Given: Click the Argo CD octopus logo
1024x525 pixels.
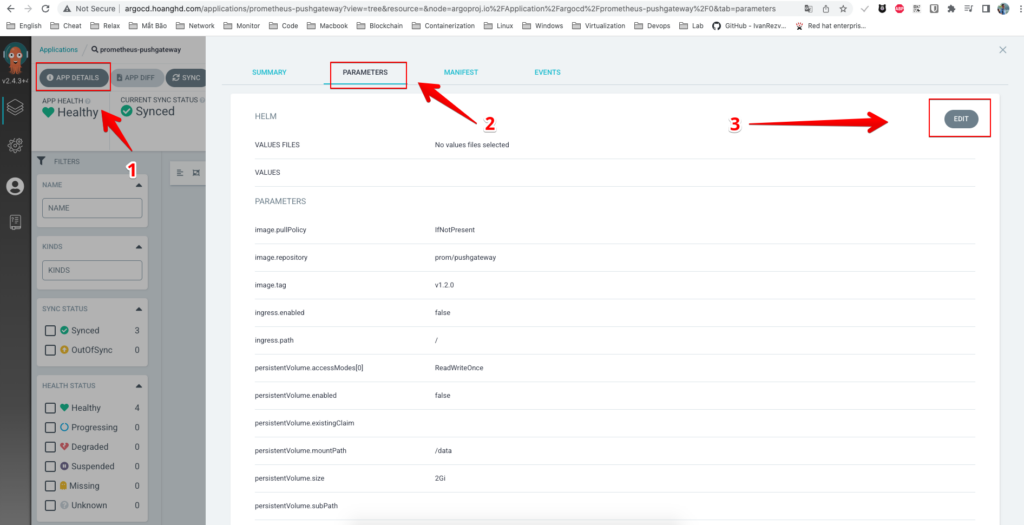Looking at the screenshot, I should pyautogui.click(x=15, y=59).
